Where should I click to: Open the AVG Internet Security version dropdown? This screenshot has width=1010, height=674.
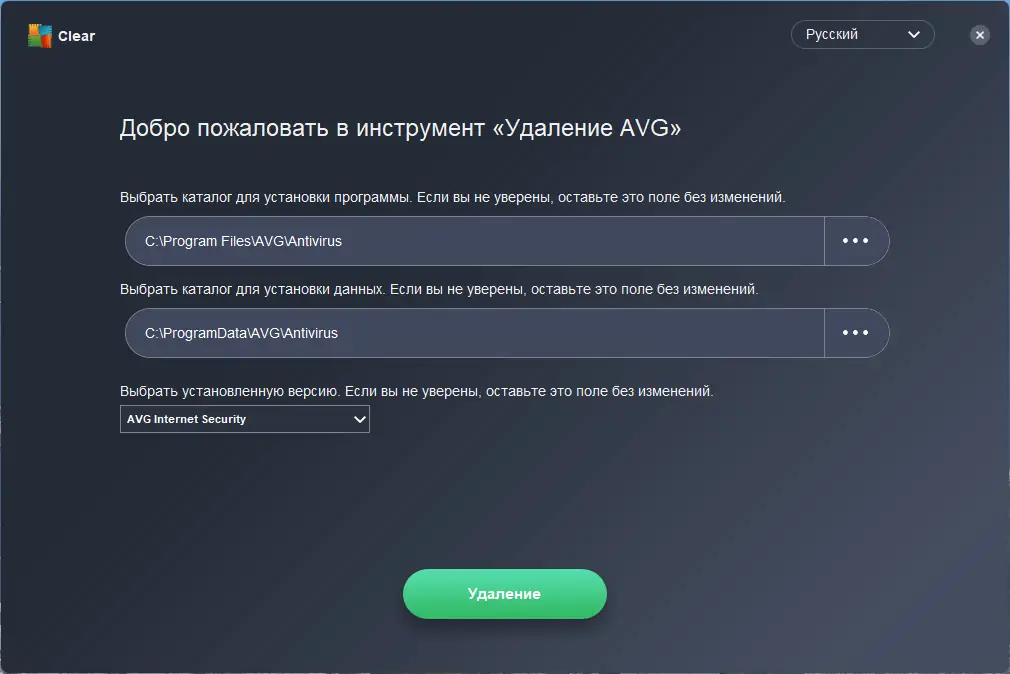coord(245,419)
